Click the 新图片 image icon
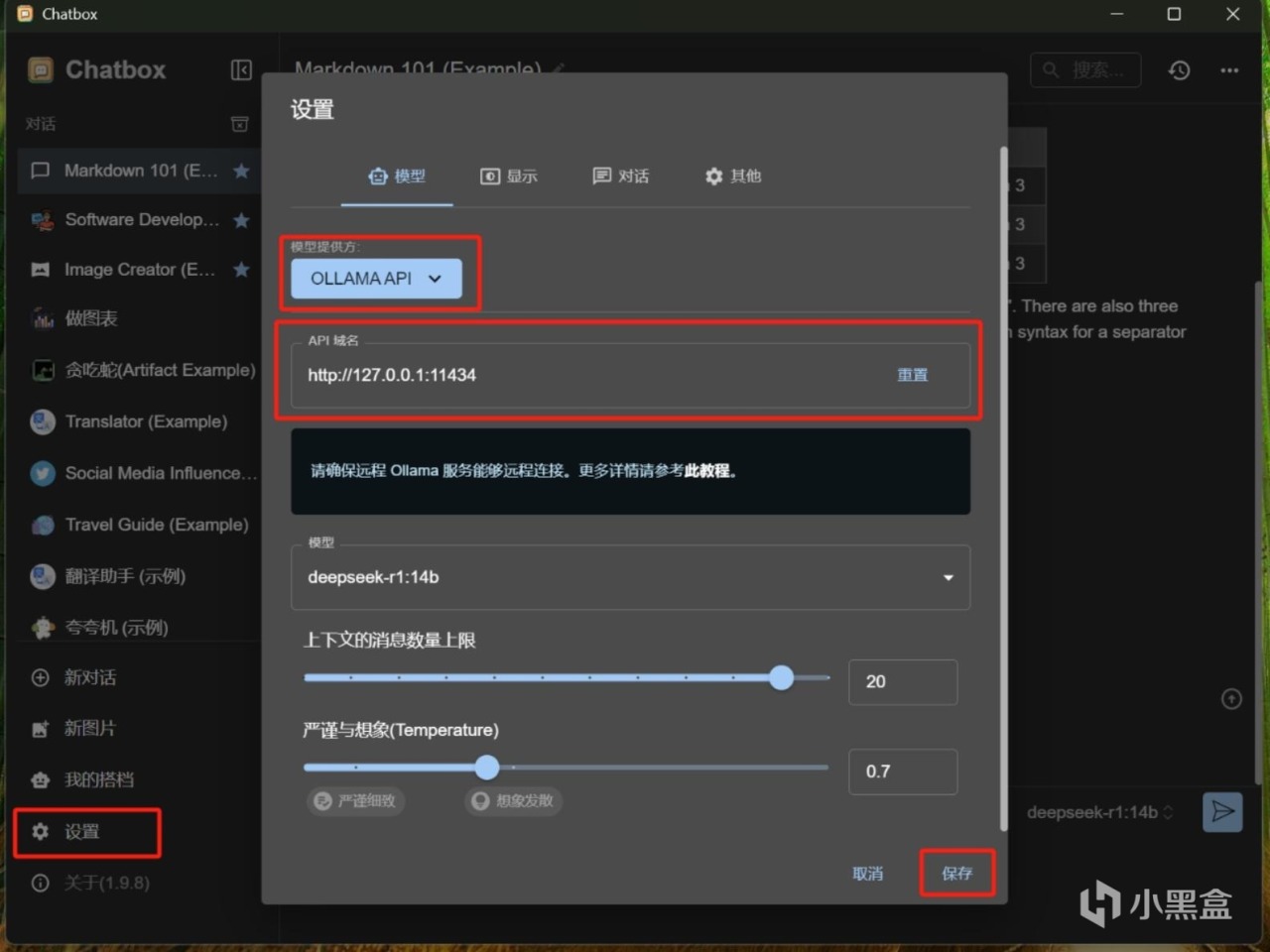1270x952 pixels. (x=40, y=729)
